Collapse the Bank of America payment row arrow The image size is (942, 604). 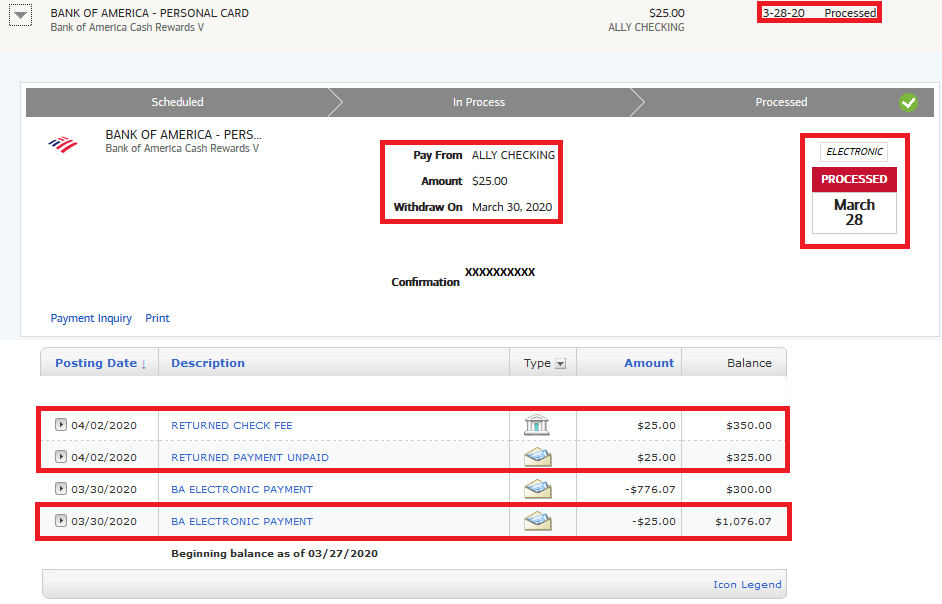click(20, 15)
